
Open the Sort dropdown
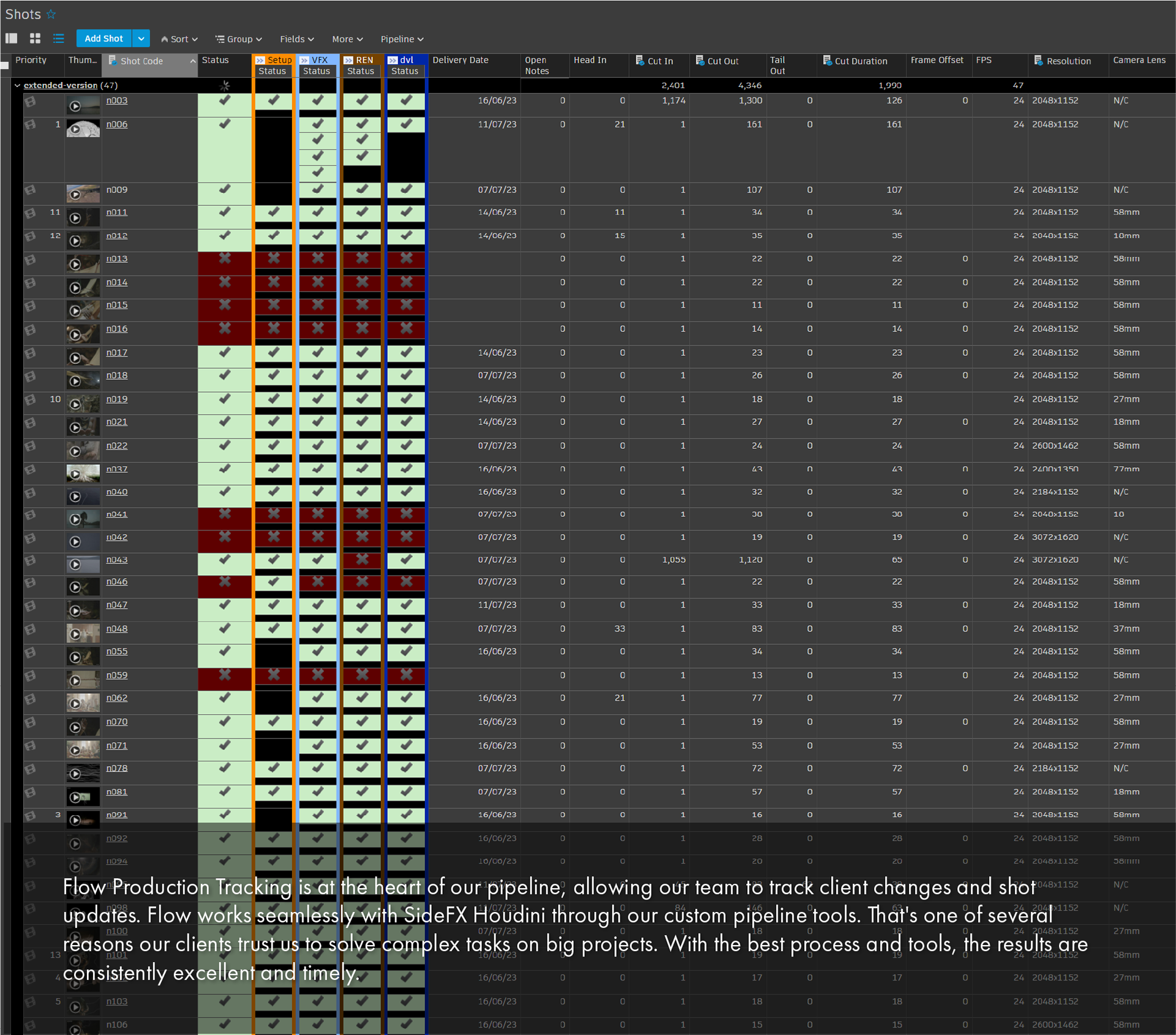tap(179, 39)
